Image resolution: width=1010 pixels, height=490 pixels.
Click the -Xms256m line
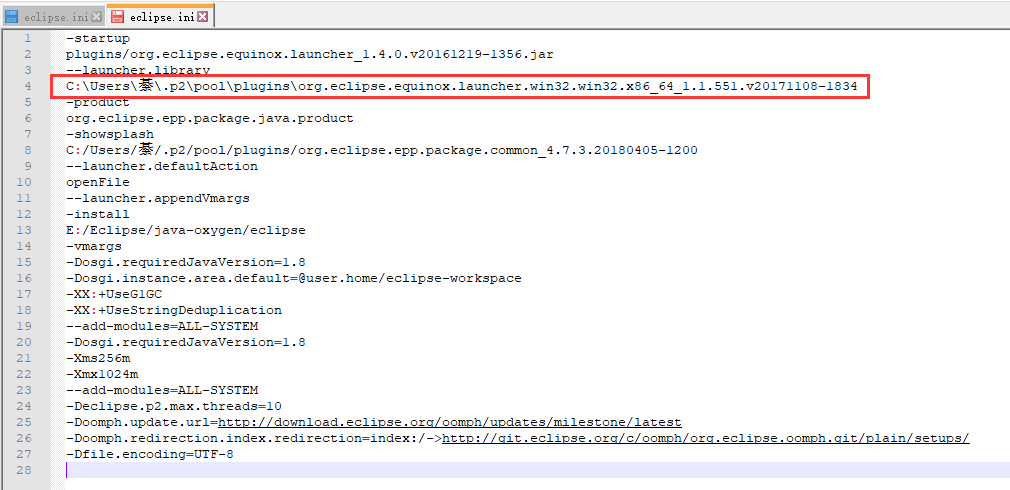pyautogui.click(x=98, y=358)
